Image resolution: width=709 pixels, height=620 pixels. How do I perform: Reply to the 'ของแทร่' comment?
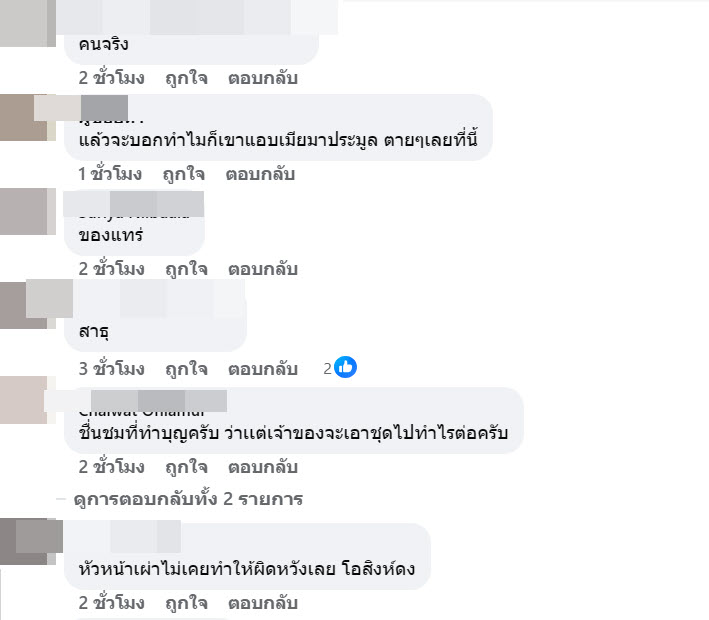coord(263,269)
